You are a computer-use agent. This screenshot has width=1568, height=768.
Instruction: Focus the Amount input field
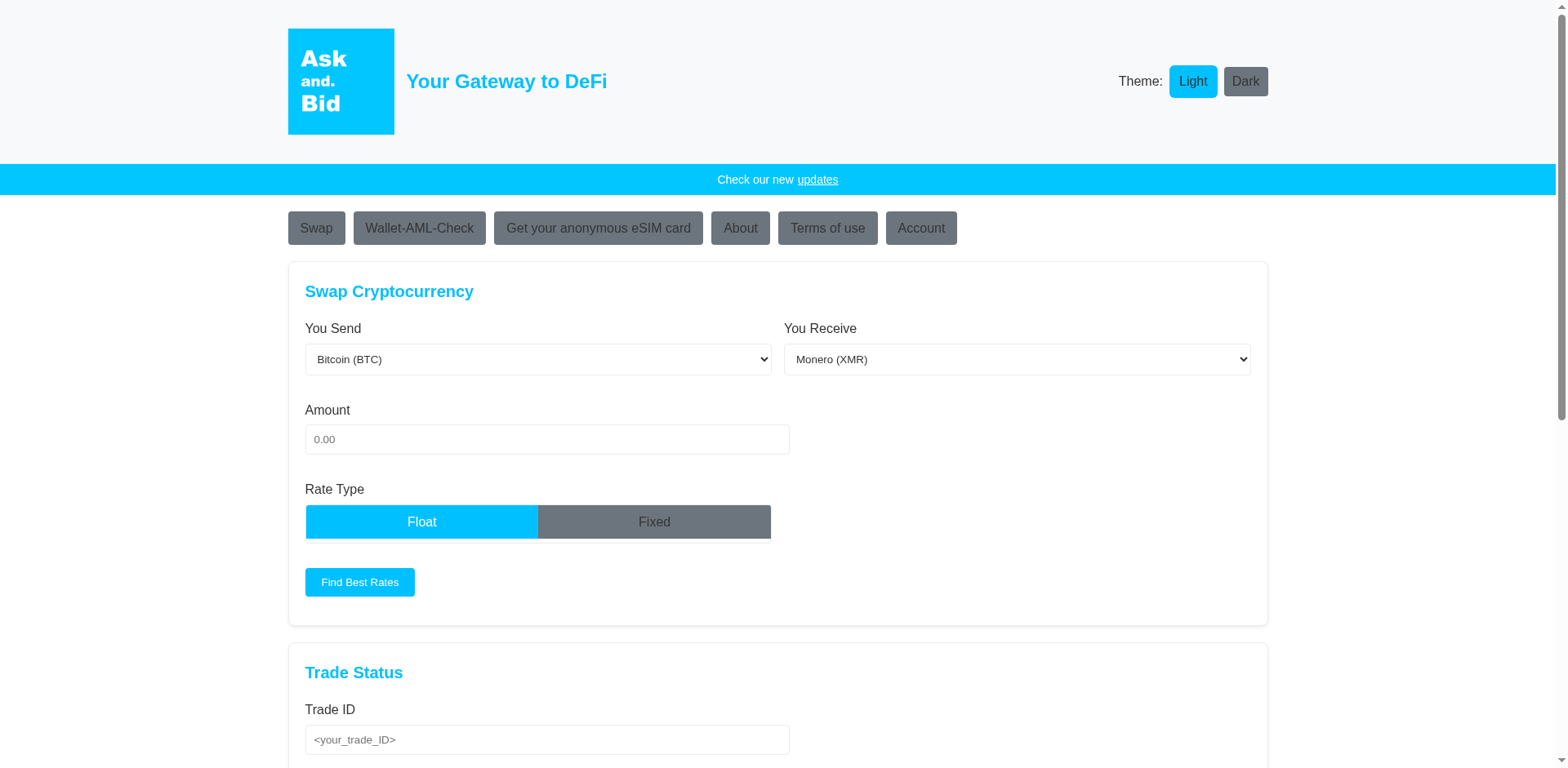click(547, 439)
